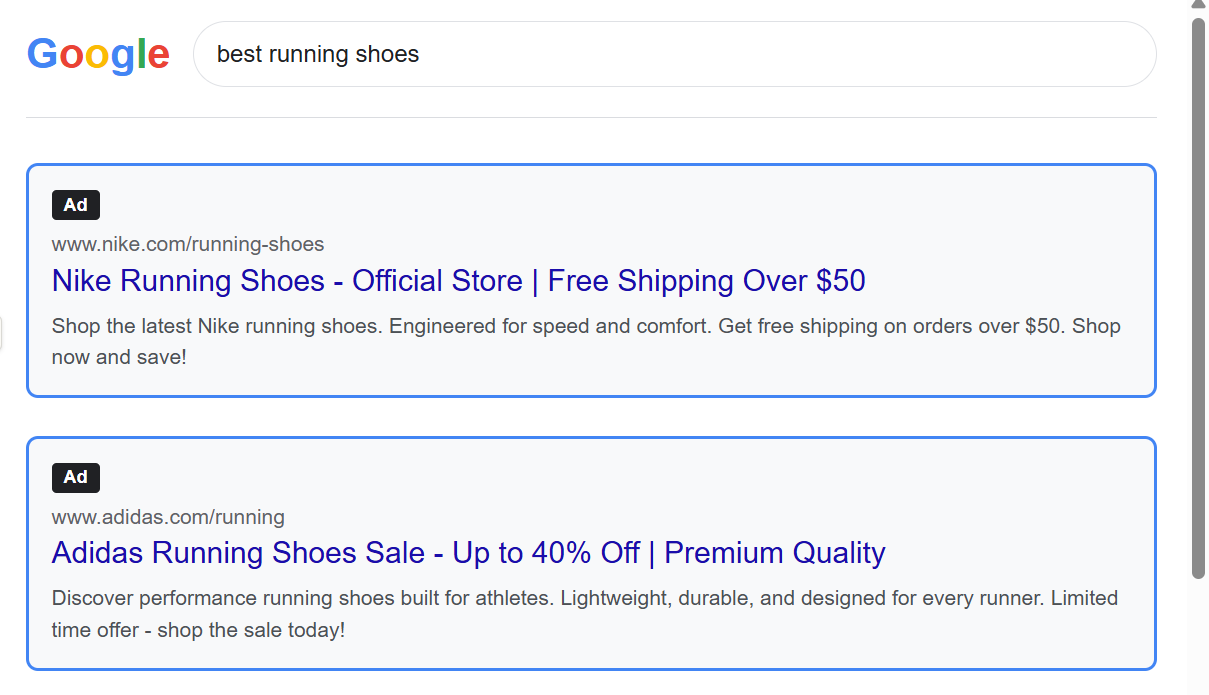Image resolution: width=1209 pixels, height=695 pixels.
Task: Open the 'Adidas Running Shoes Sale' headline
Action: pos(239,553)
